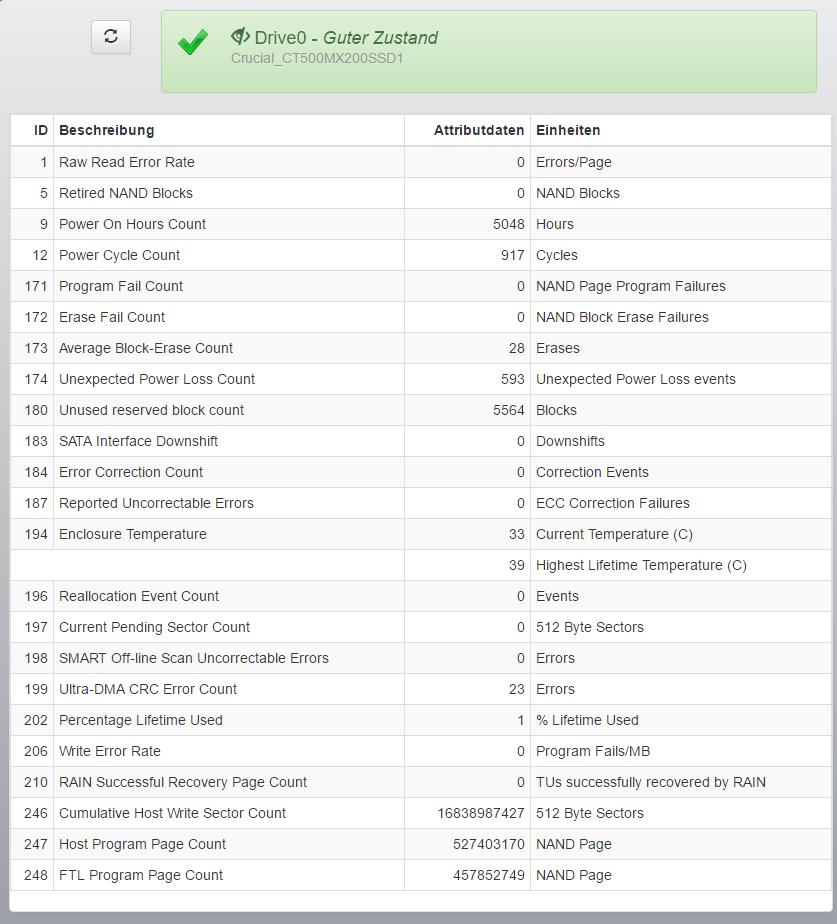Click the Crucial_CT500MX200SSD1 model name

click(x=317, y=58)
